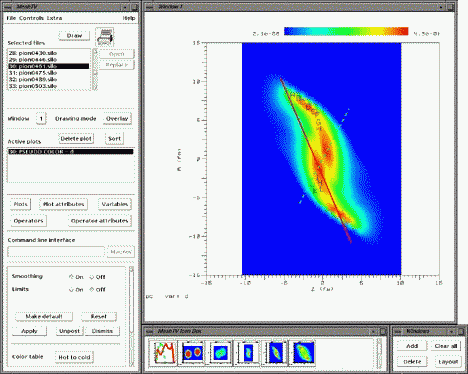Select the third icon box plot thumbnail
Viewport: 468px width, 374px height.
(220, 352)
